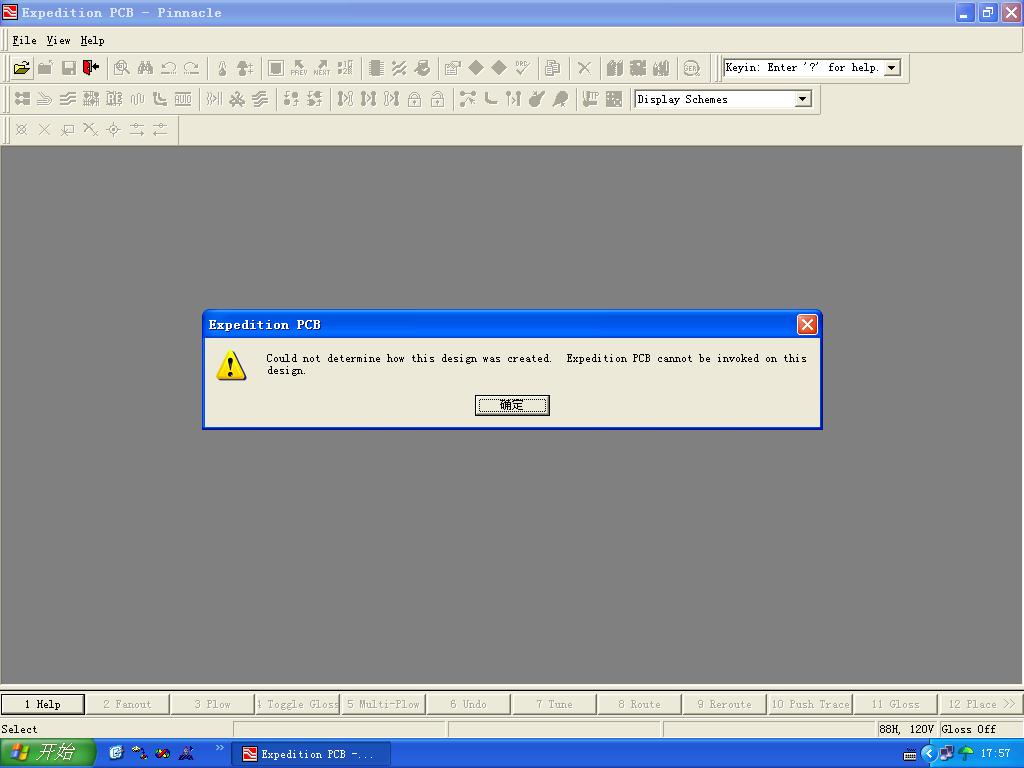Click the 开始 Start button
Image resolution: width=1024 pixels, height=768 pixels.
[x=47, y=753]
